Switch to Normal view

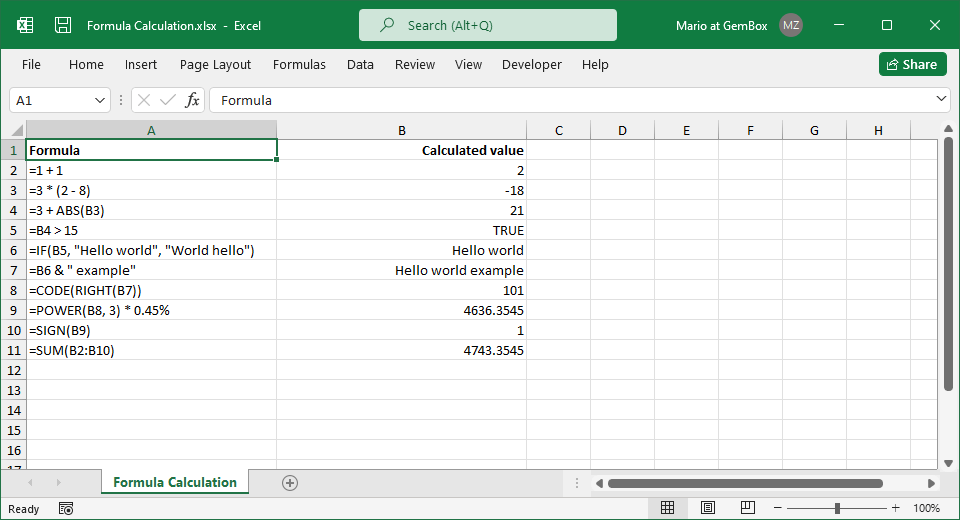668,508
